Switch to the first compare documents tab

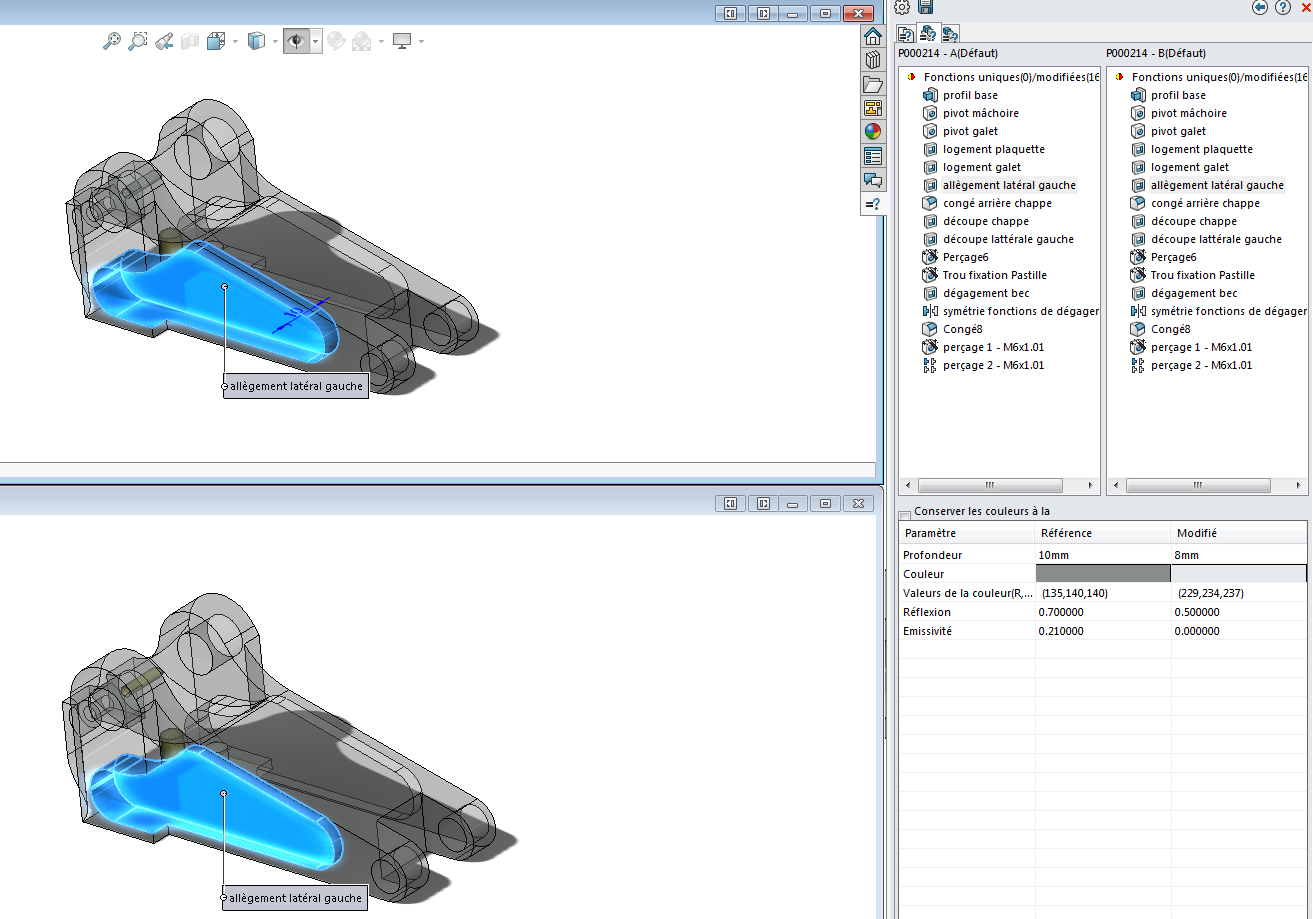[x=906, y=34]
